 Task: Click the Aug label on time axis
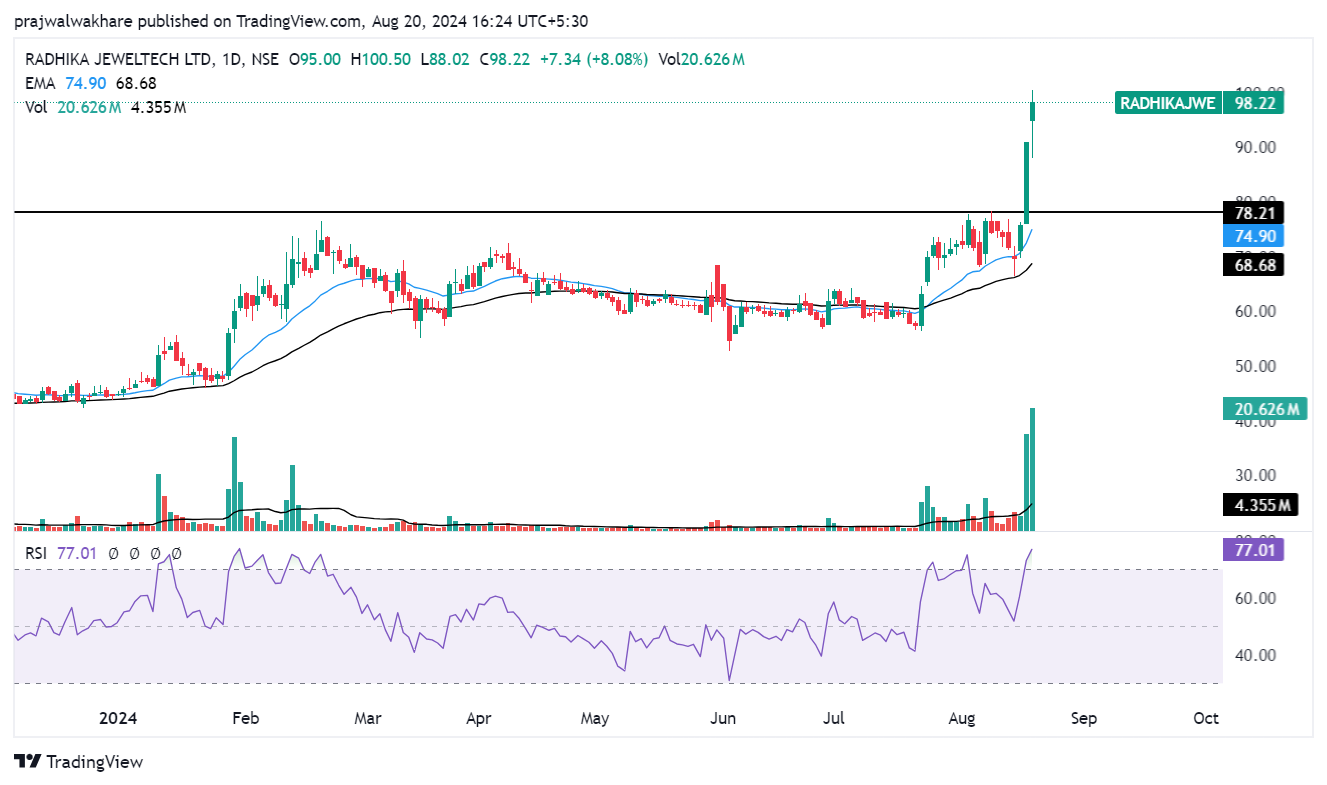[x=962, y=718]
